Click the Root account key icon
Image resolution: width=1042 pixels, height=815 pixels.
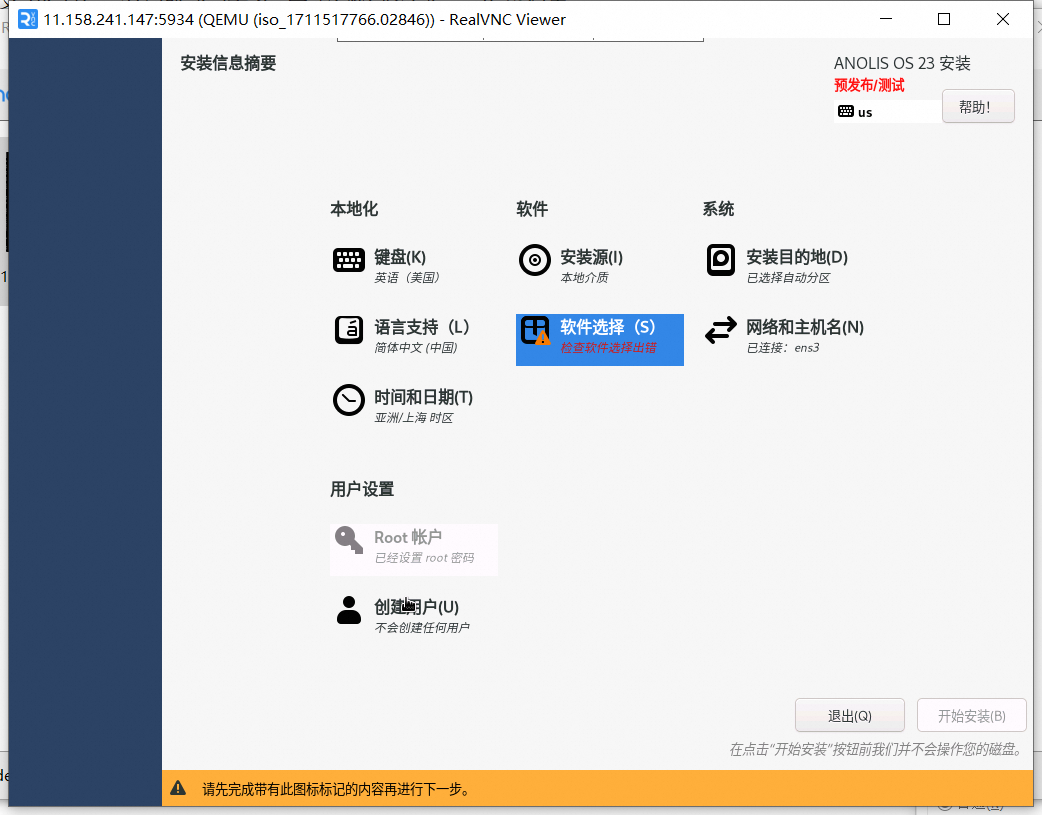pos(349,540)
